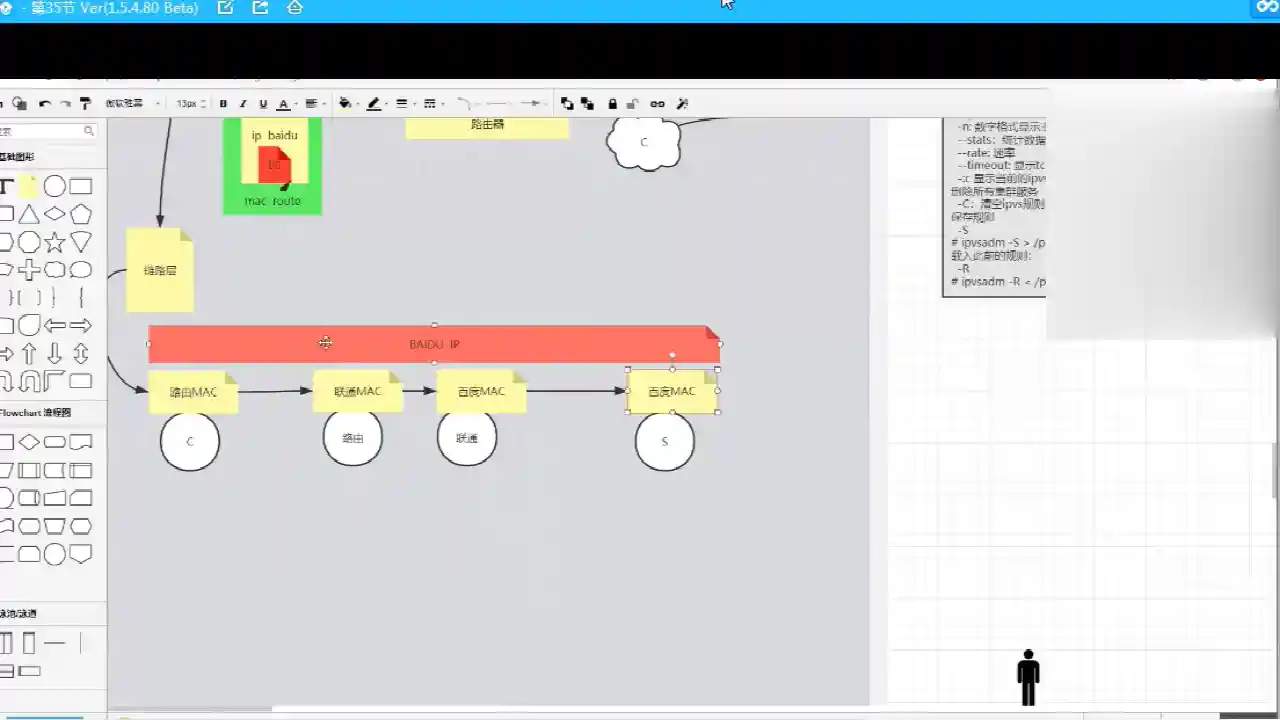
Task: Click the insert link chain icon
Action: 657,104
